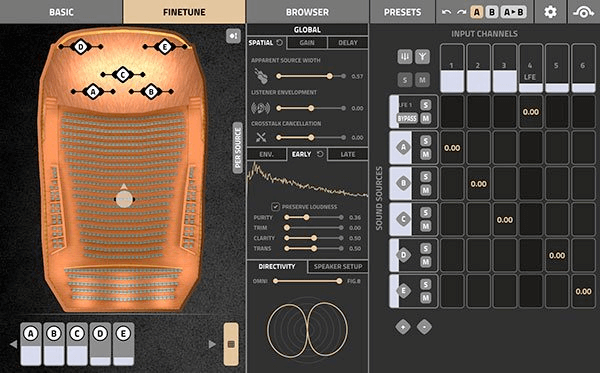Click input channel 4 LFE header

click(x=530, y=68)
